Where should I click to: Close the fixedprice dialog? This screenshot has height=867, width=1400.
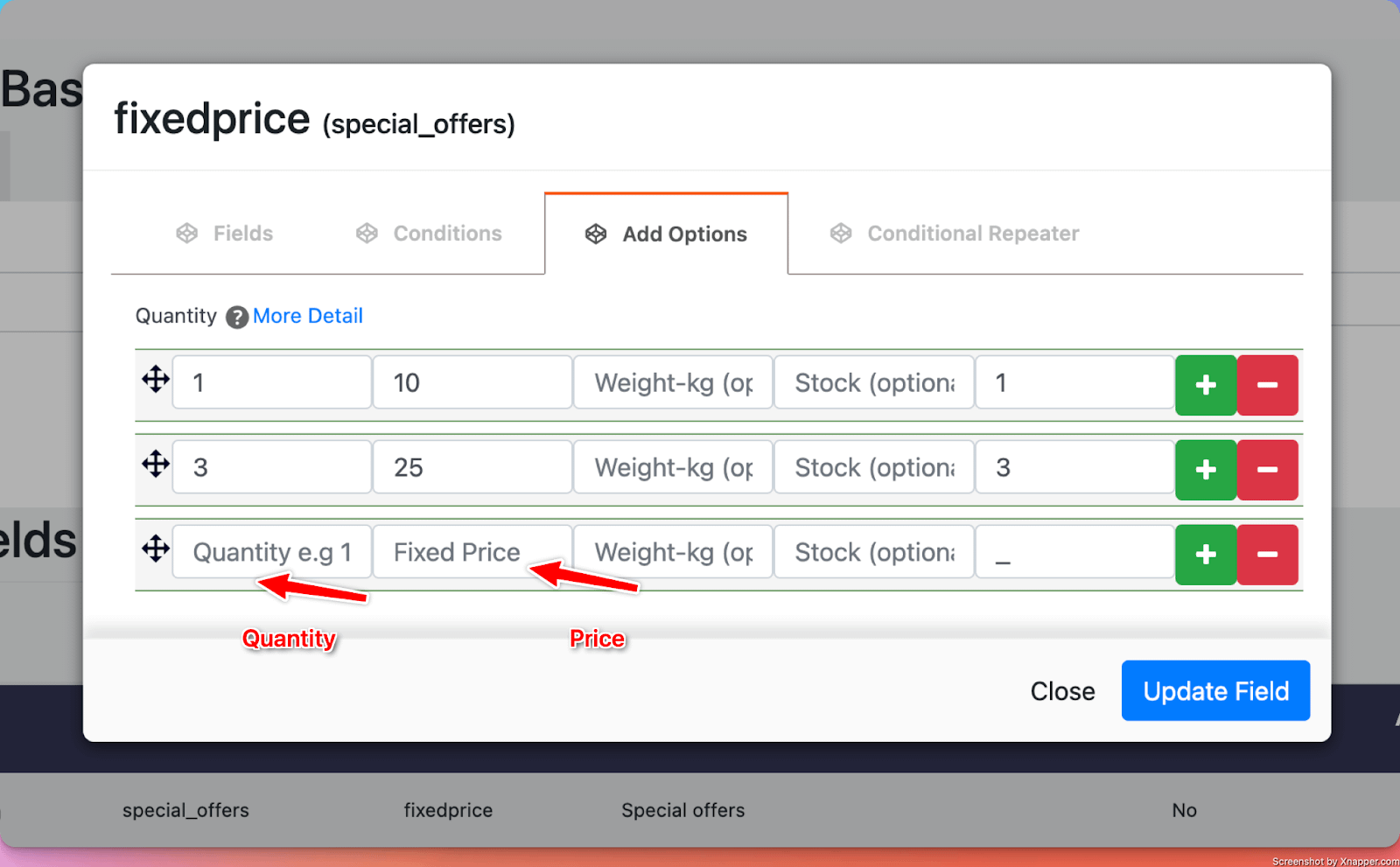point(1061,691)
